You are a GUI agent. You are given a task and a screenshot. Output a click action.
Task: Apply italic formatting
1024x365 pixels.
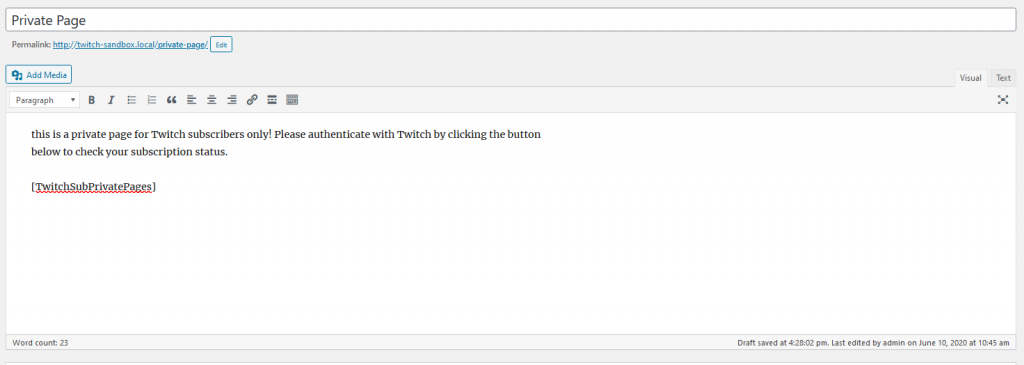[111, 100]
